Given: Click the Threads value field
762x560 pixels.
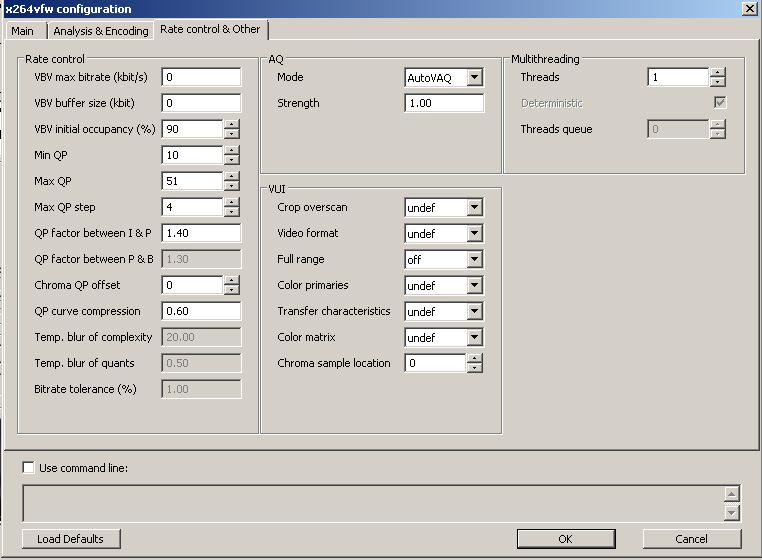Looking at the screenshot, I should click(678, 77).
